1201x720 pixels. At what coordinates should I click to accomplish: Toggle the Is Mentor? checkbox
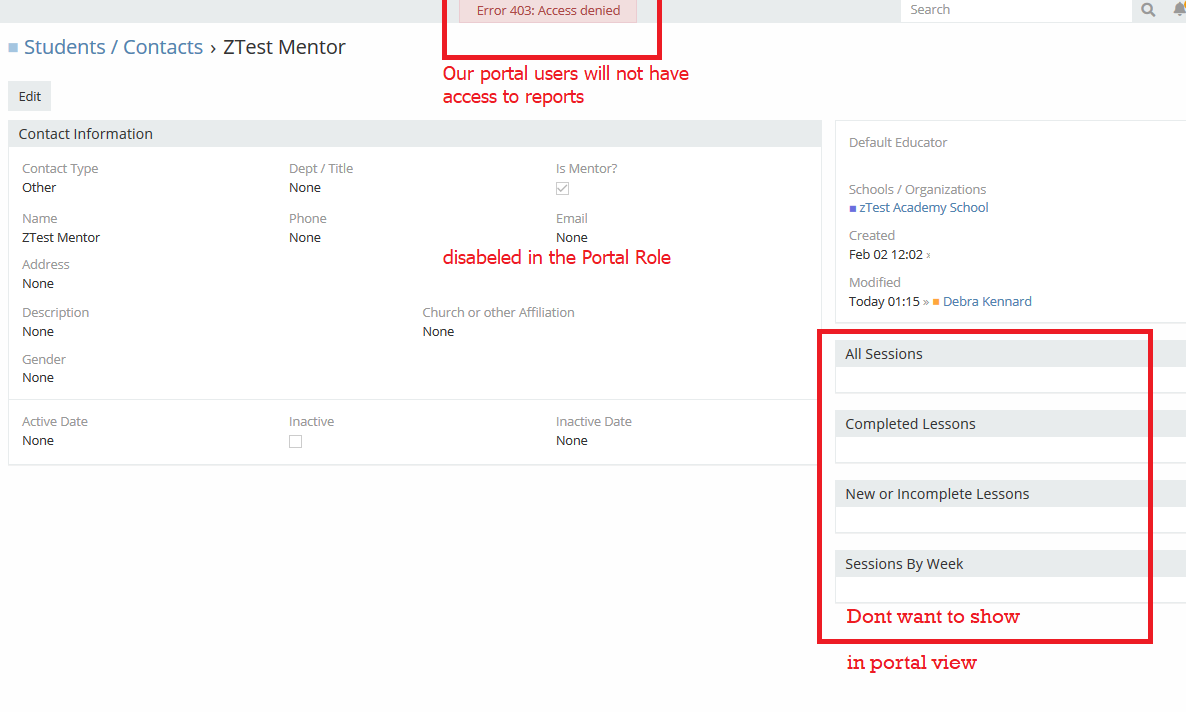[x=562, y=188]
